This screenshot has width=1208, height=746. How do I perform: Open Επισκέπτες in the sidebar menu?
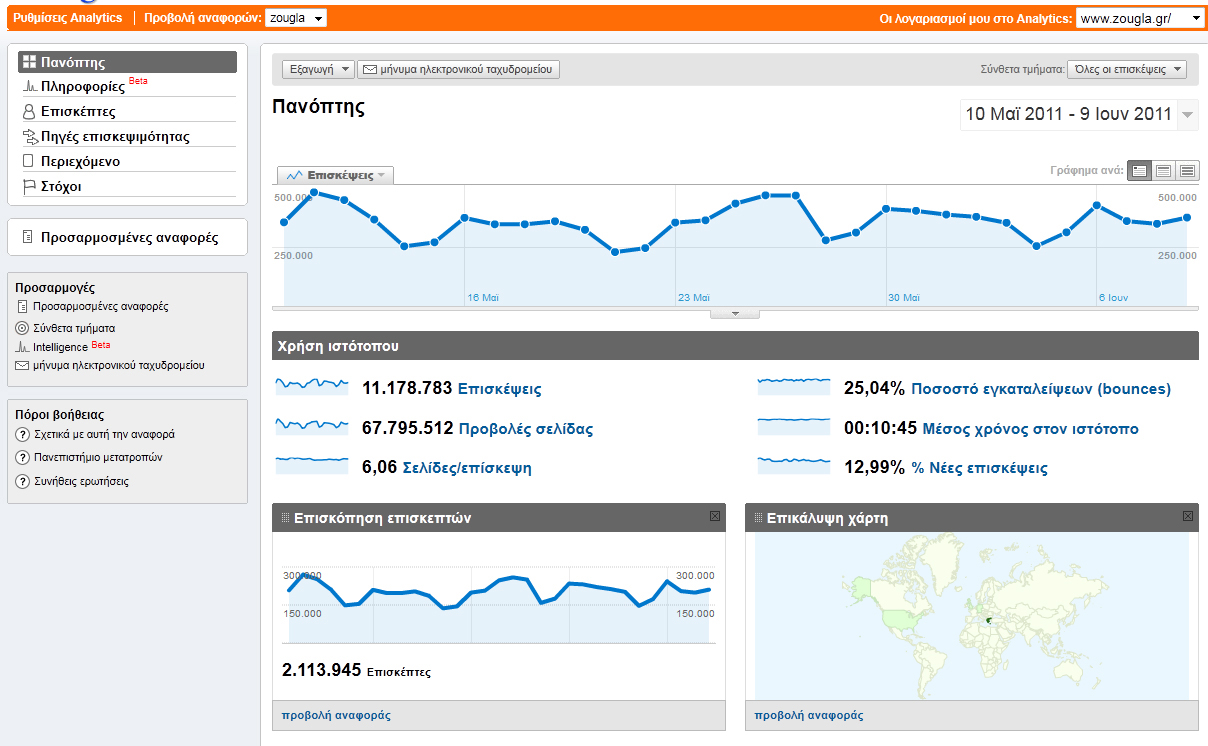(78, 111)
